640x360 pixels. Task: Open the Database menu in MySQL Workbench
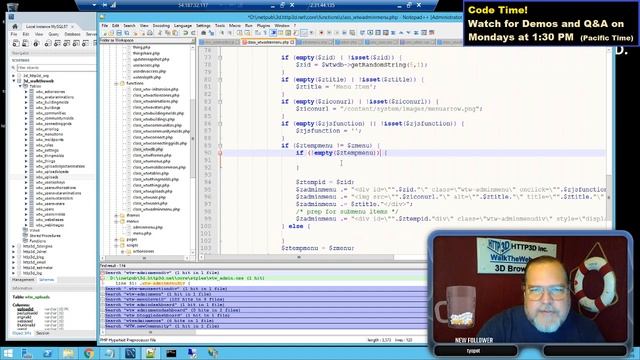click(x=72, y=34)
